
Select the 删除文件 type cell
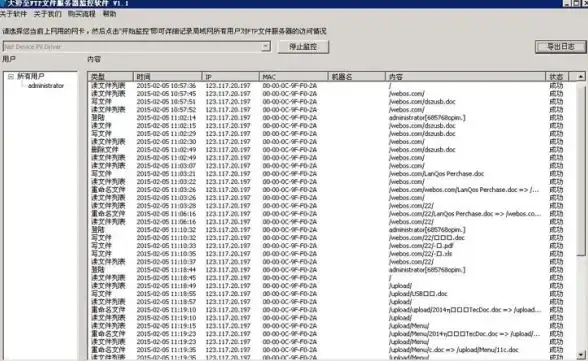point(105,150)
